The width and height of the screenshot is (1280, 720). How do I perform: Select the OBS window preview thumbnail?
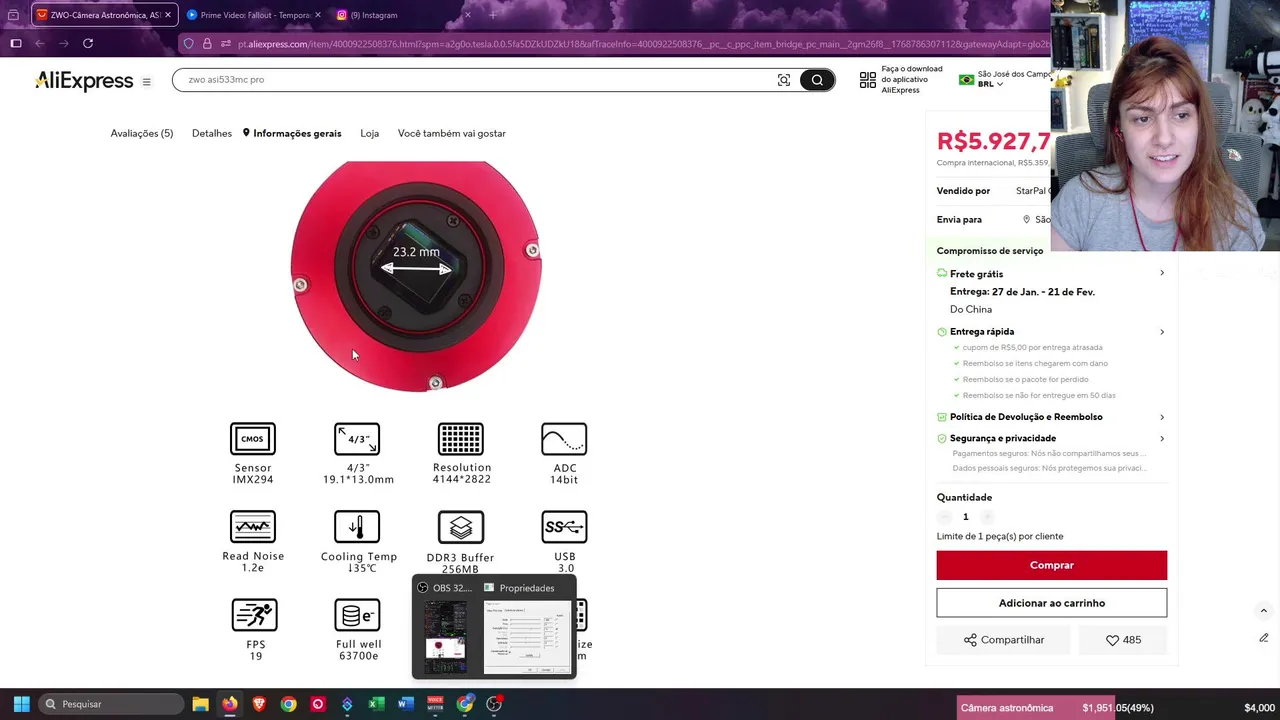click(445, 637)
